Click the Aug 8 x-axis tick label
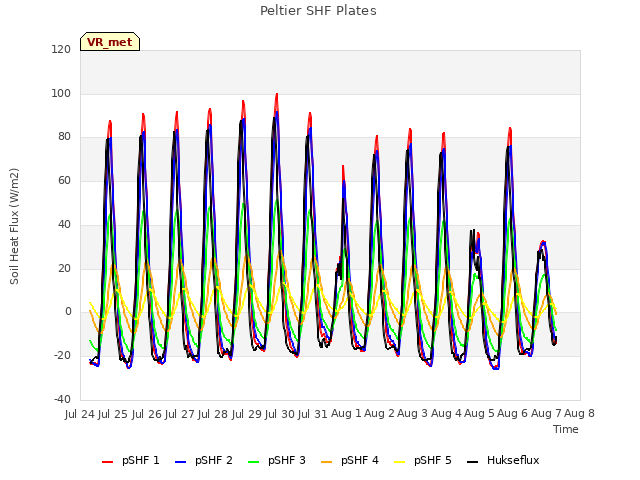Viewport: 640px width, 480px height. [x=580, y=413]
